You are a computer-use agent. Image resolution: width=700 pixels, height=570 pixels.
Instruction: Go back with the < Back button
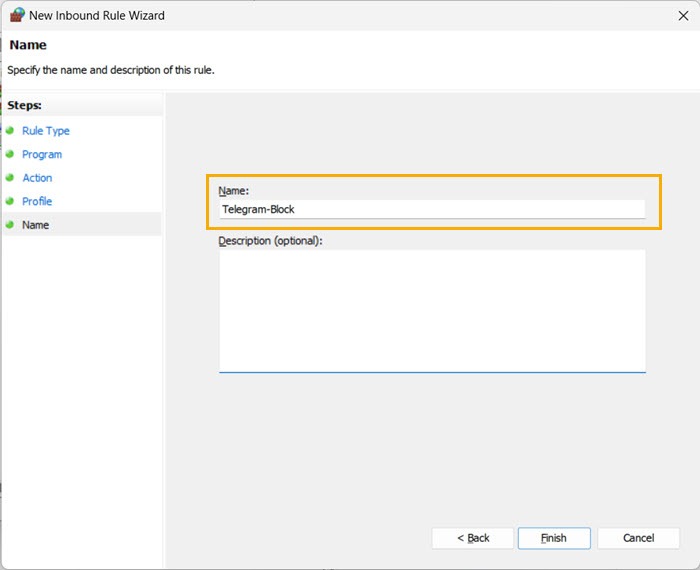click(473, 538)
